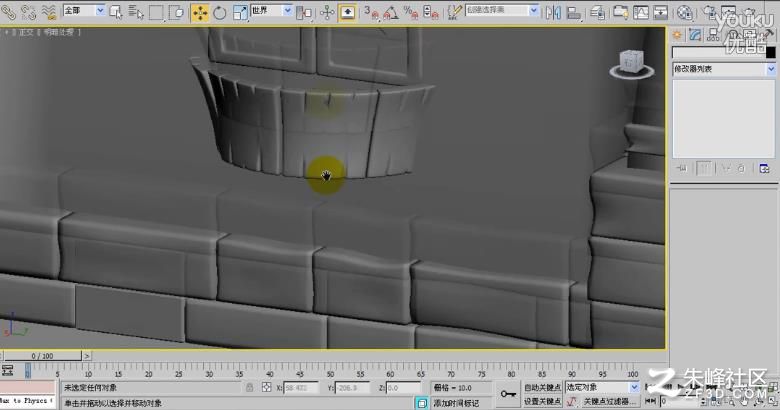Click 添加时间标记 add time tag
The width and height of the screenshot is (780, 410).
[456, 403]
